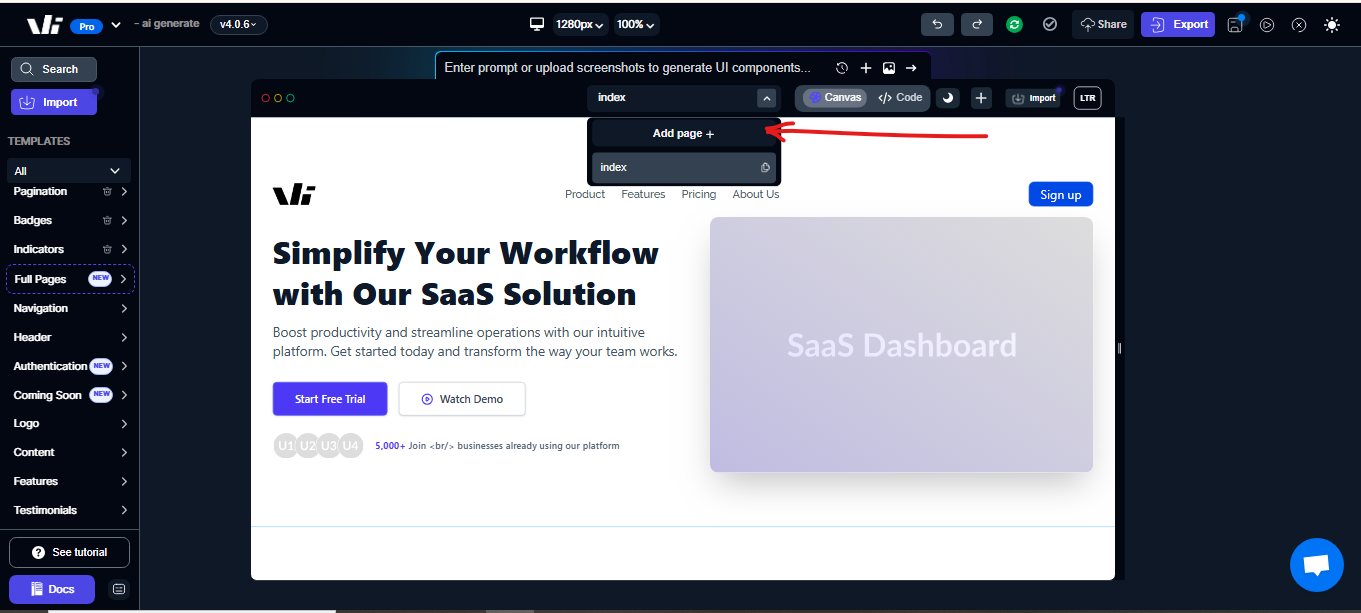1361x613 pixels.
Task: Select Add page in the dropdown
Action: coord(684,133)
